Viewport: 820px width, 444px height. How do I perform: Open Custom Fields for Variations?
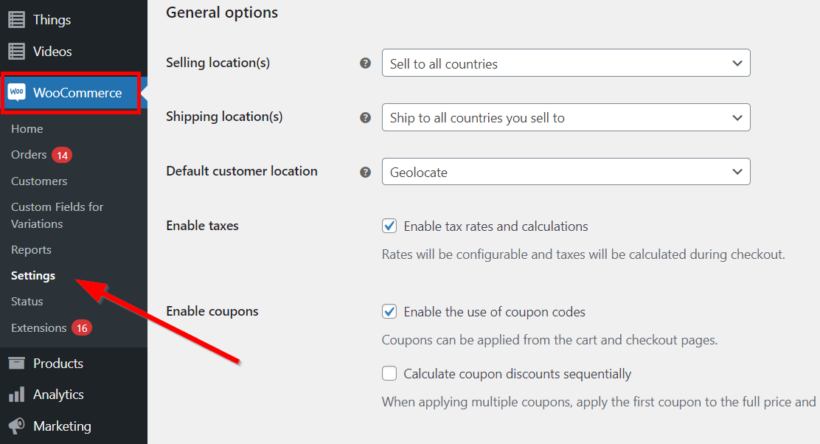click(57, 215)
